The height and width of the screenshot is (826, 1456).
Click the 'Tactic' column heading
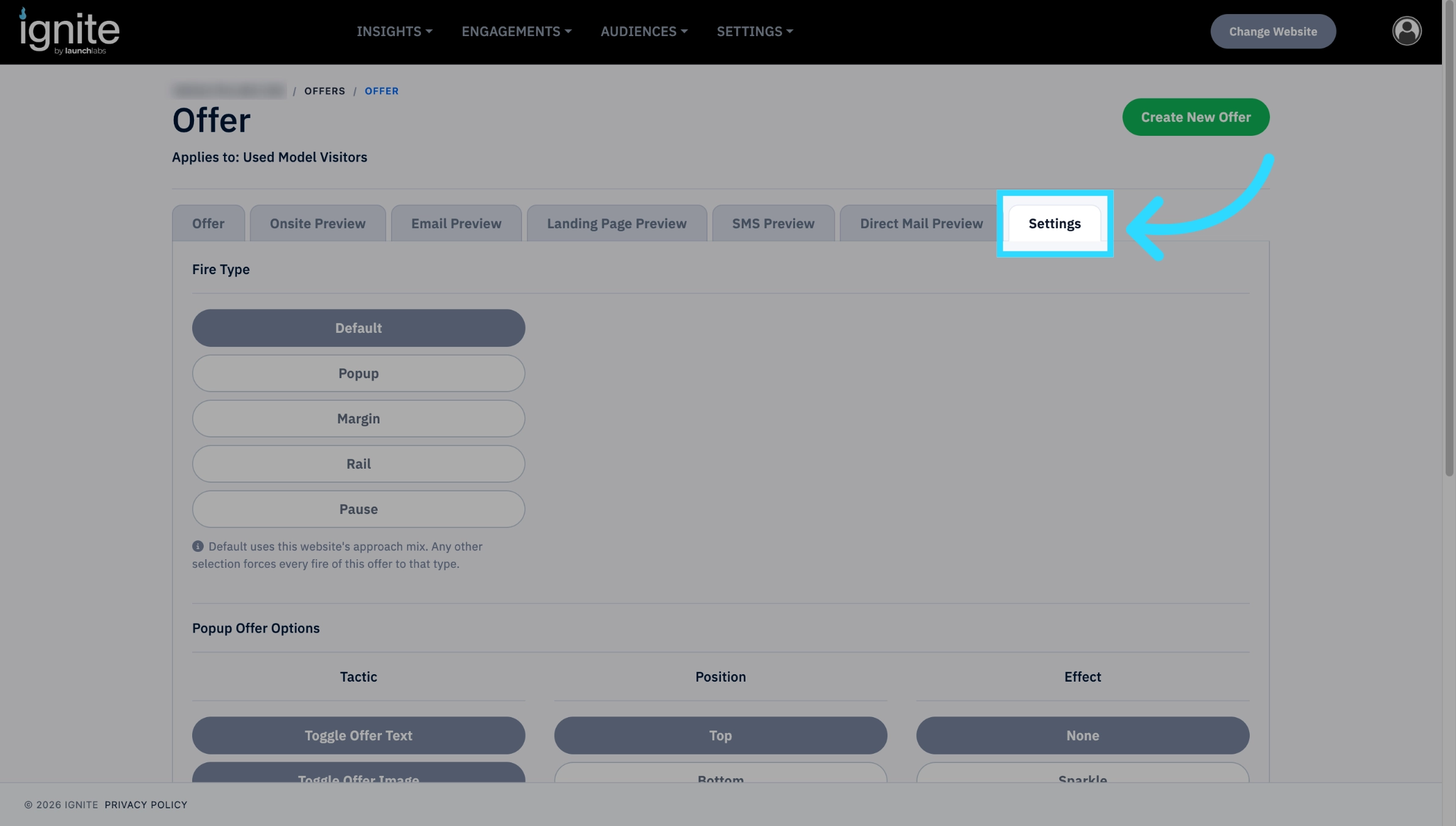coord(359,677)
